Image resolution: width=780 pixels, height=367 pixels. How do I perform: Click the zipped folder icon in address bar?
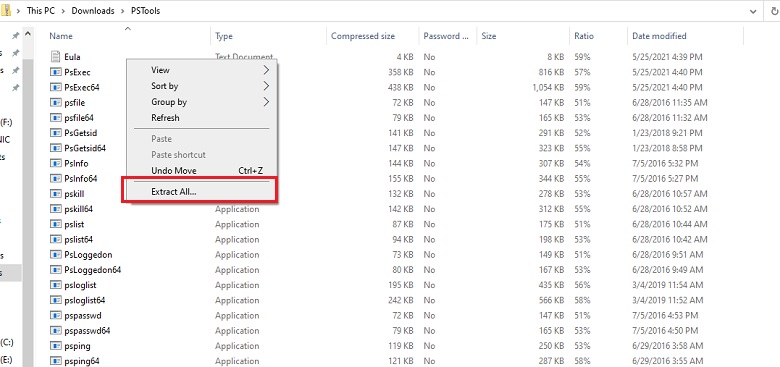pyautogui.click(x=5, y=10)
